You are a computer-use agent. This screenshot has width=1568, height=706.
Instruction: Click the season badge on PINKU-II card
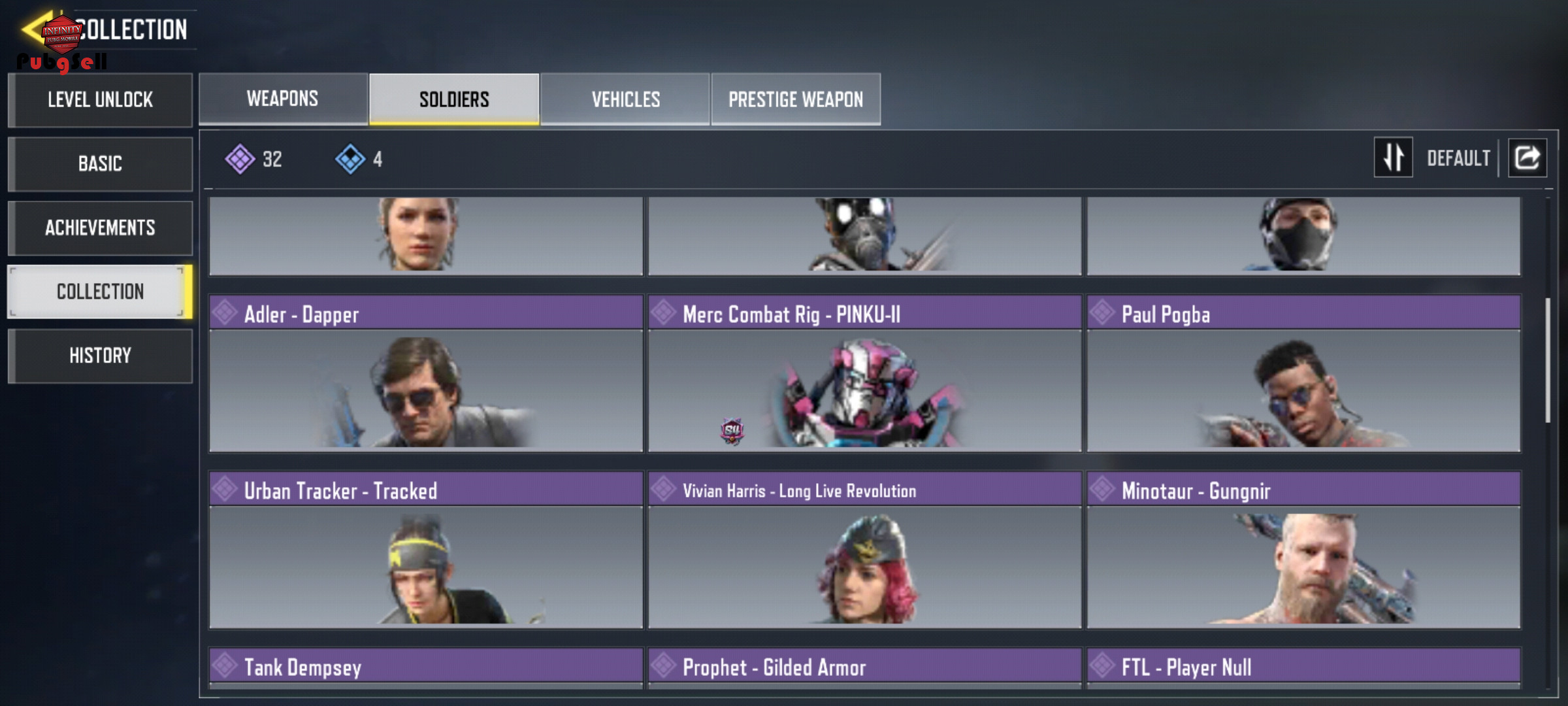tap(732, 431)
